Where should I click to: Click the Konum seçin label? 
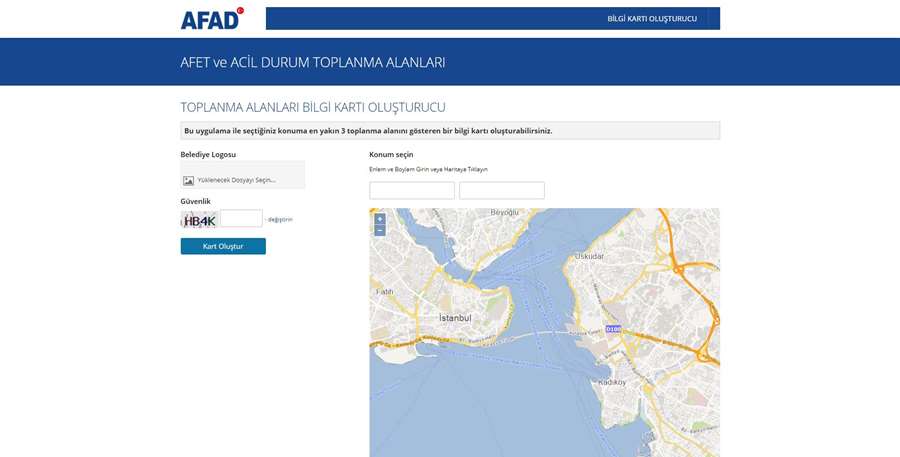391,154
